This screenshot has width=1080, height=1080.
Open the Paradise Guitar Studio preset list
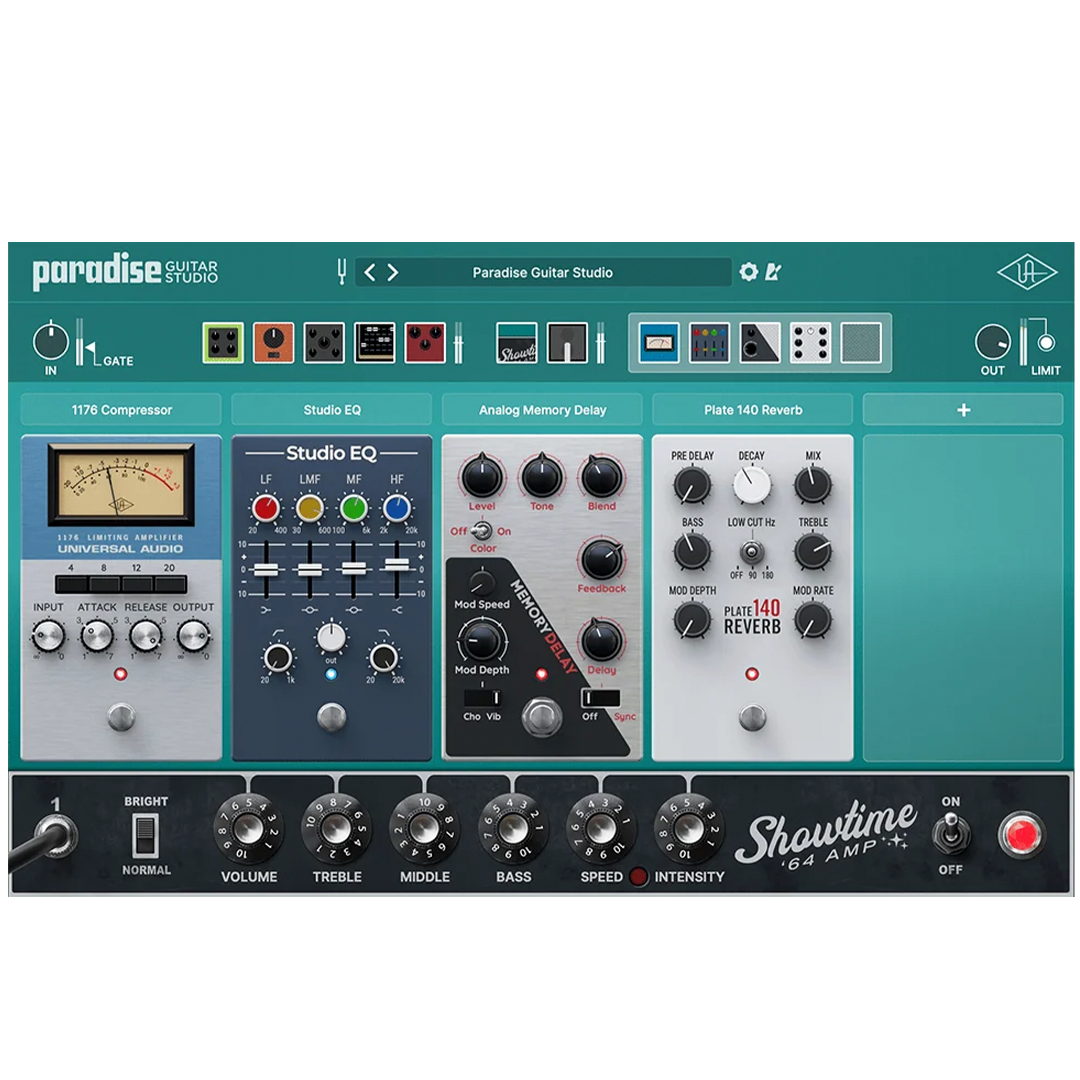coord(543,273)
